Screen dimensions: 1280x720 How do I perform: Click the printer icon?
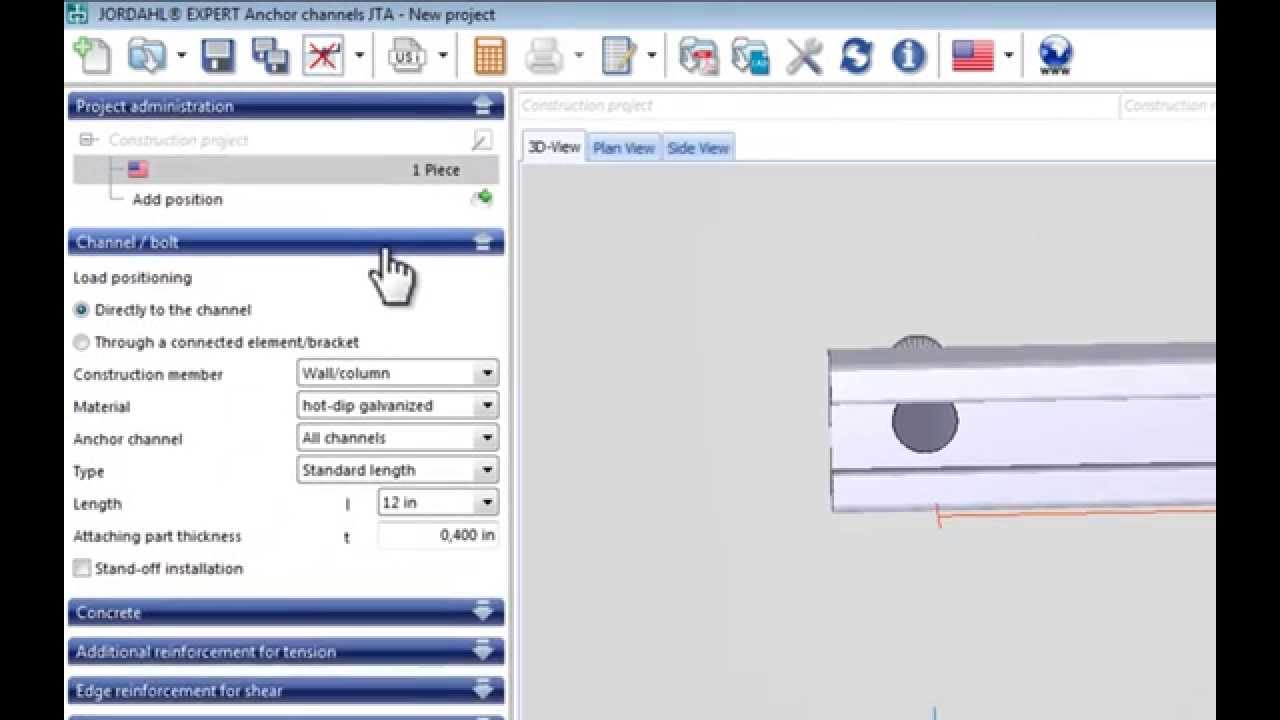544,55
